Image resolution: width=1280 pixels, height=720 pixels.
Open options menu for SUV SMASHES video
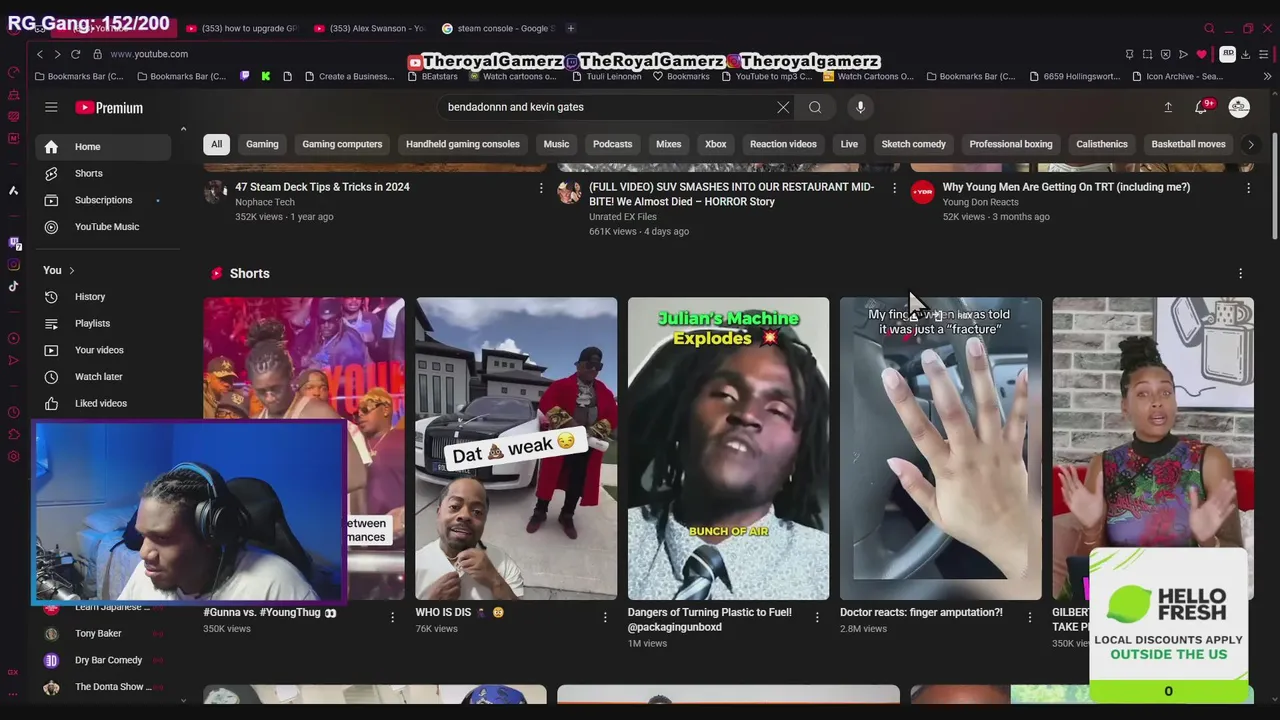894,188
